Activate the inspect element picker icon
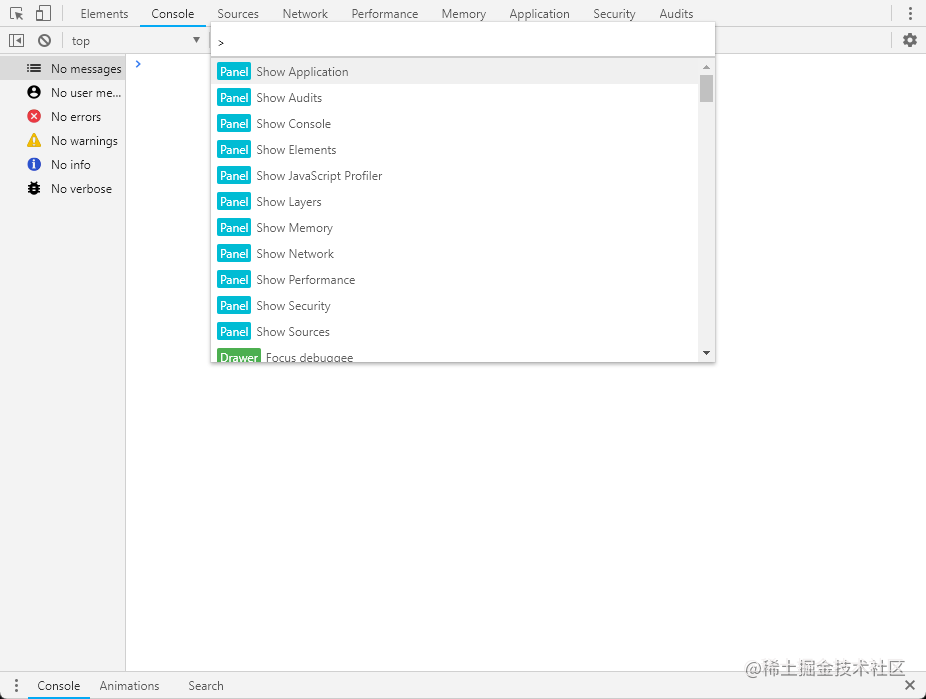Viewport: 926px width, 699px height. [17, 14]
